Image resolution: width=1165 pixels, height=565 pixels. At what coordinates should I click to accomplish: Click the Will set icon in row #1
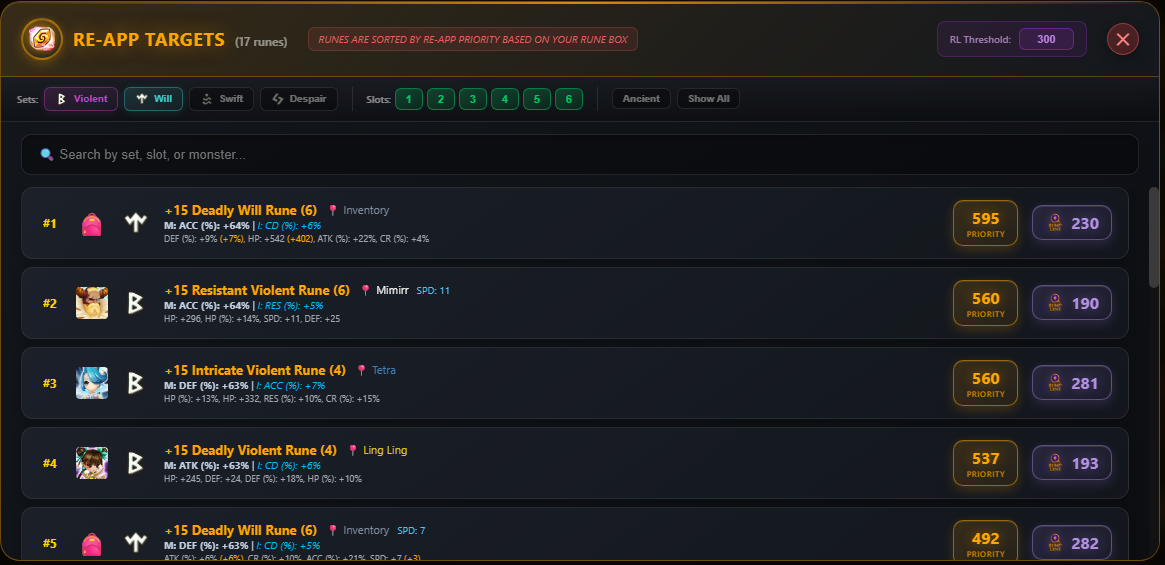click(x=135, y=223)
